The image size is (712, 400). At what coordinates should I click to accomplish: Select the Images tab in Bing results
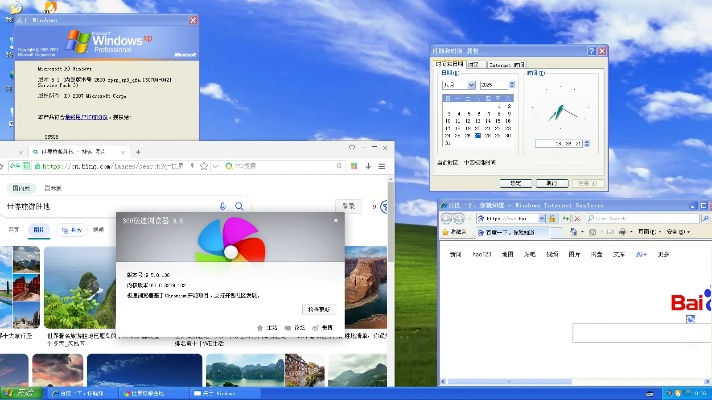click(39, 230)
